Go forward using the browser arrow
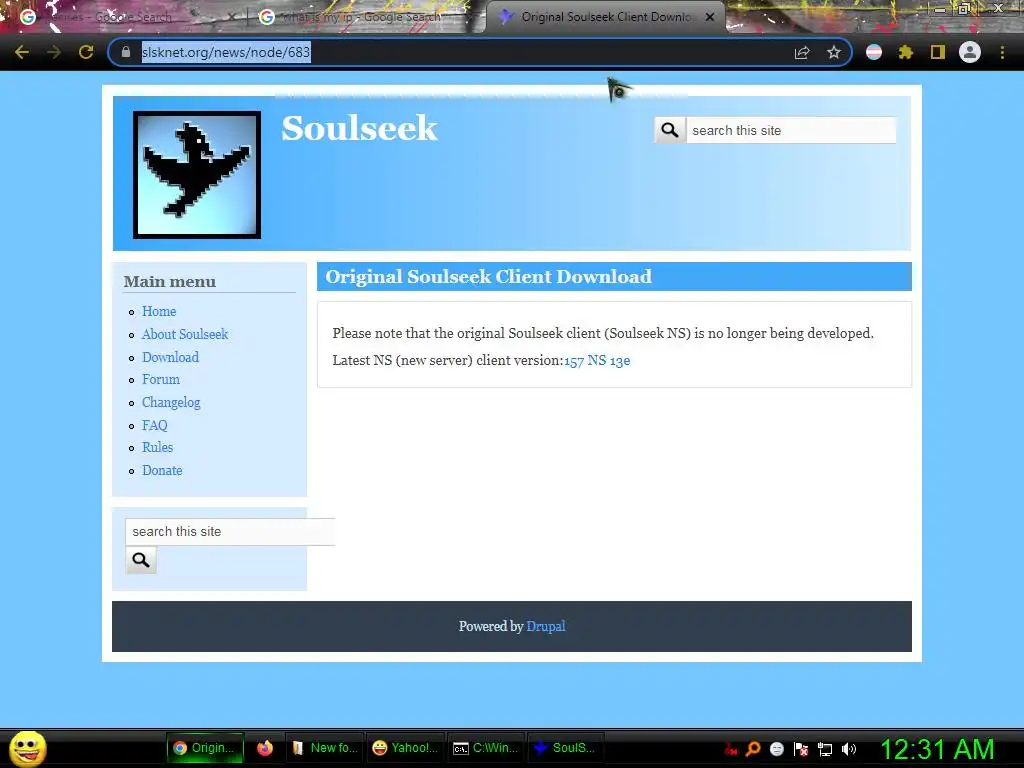The image size is (1024, 768). coord(54,52)
